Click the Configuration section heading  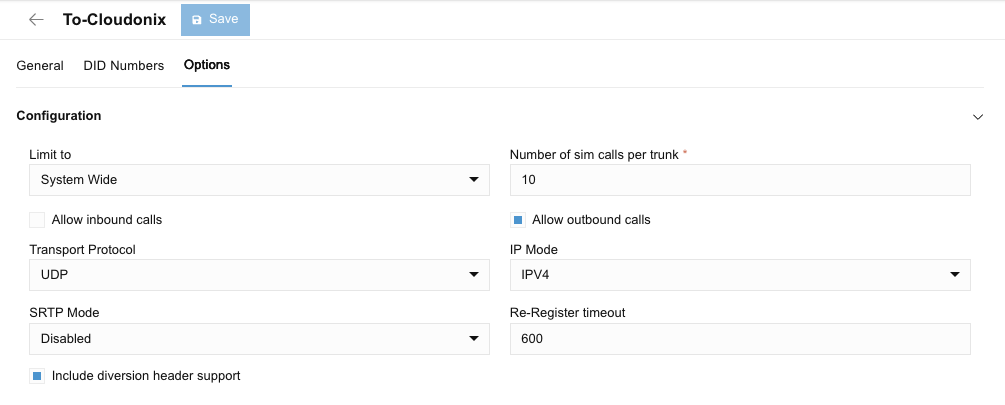(x=59, y=116)
